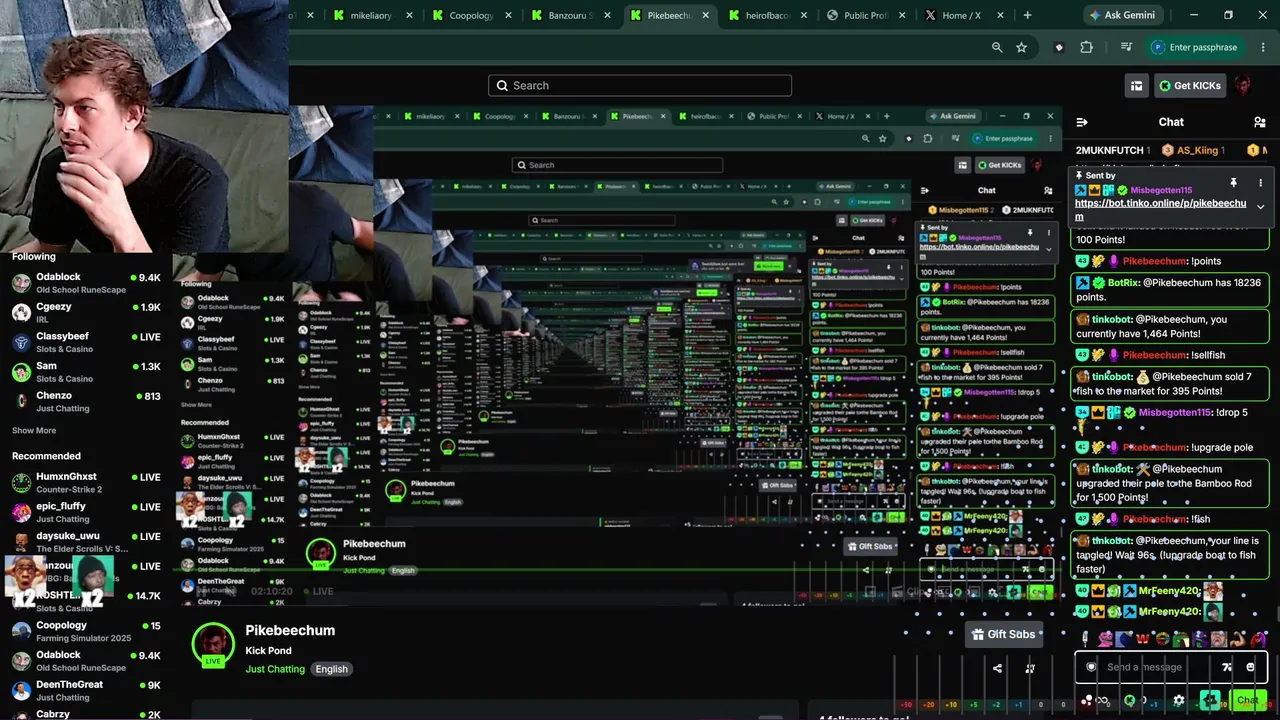Image resolution: width=1280 pixels, height=720 pixels.
Task: Insert the pink frog emote
Action: click(1105, 638)
